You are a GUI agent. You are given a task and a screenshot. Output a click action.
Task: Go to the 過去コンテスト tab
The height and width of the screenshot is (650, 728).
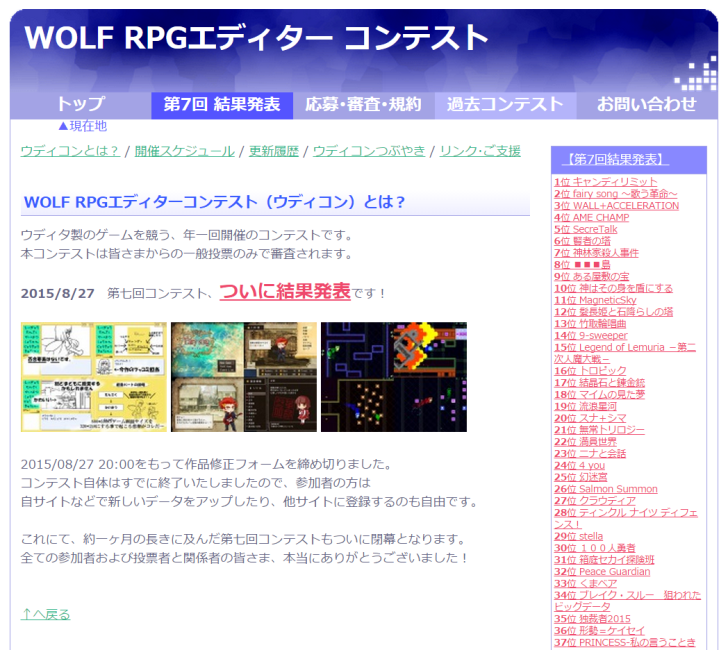click(x=505, y=105)
